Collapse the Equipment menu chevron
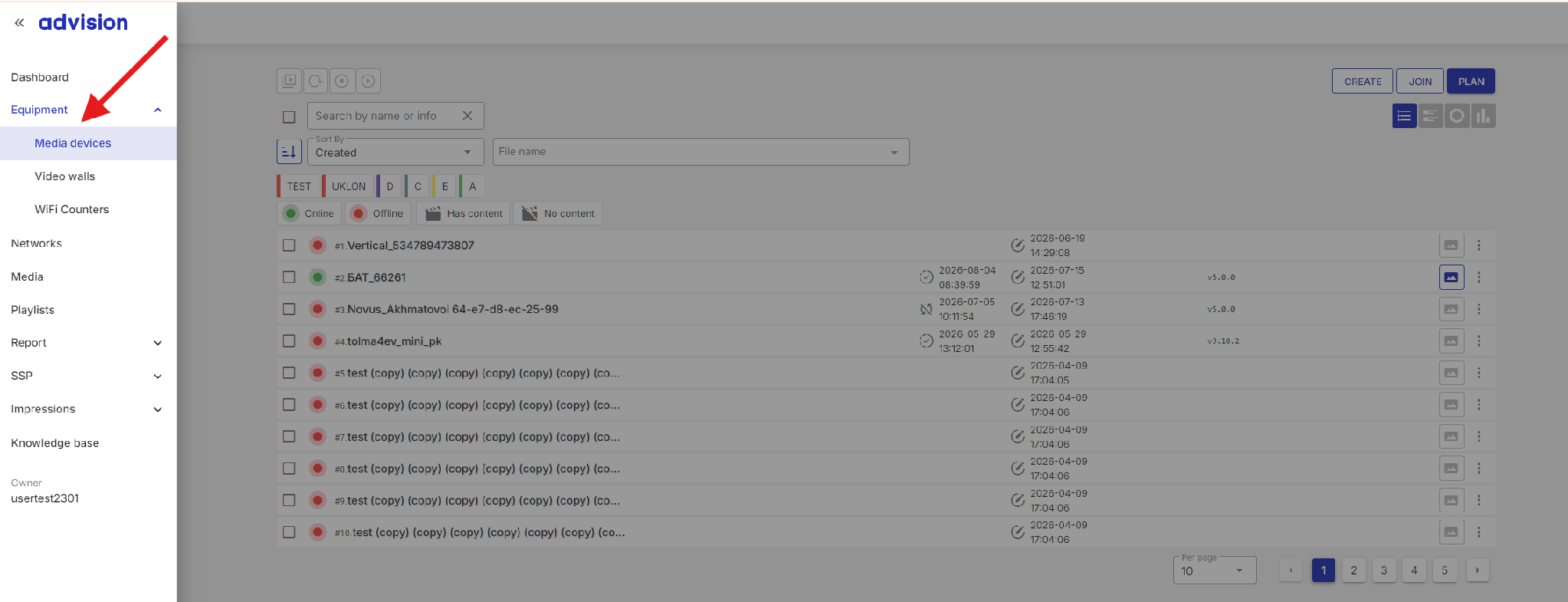The height and width of the screenshot is (602, 1568). point(158,110)
